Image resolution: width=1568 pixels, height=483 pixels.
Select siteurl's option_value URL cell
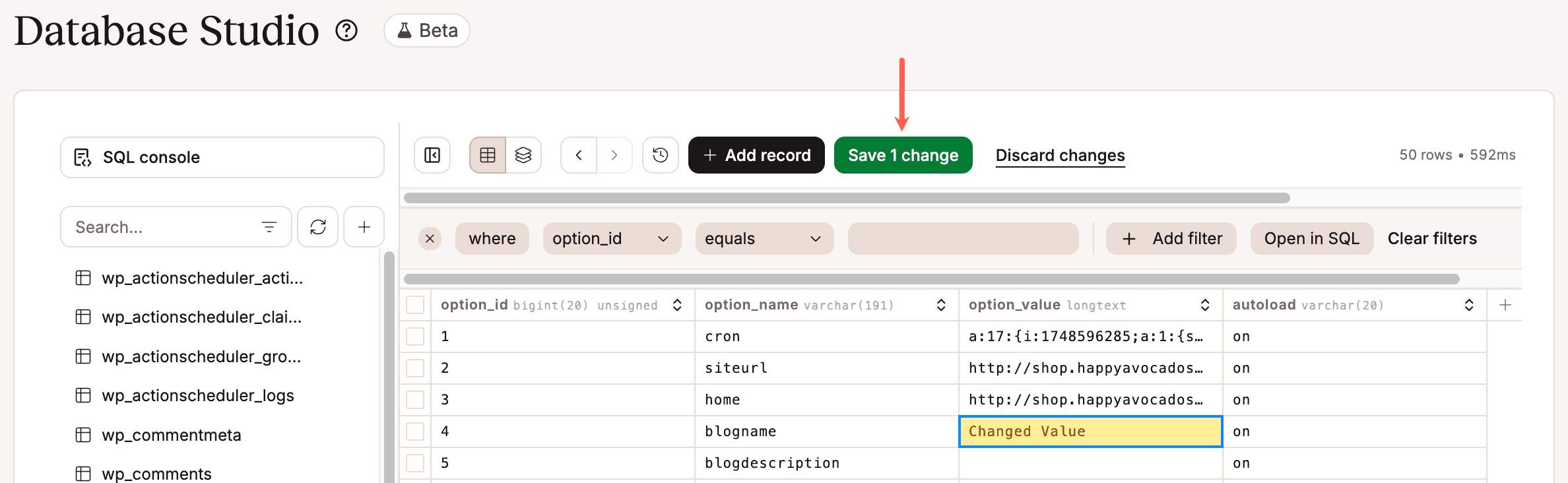(x=1091, y=368)
